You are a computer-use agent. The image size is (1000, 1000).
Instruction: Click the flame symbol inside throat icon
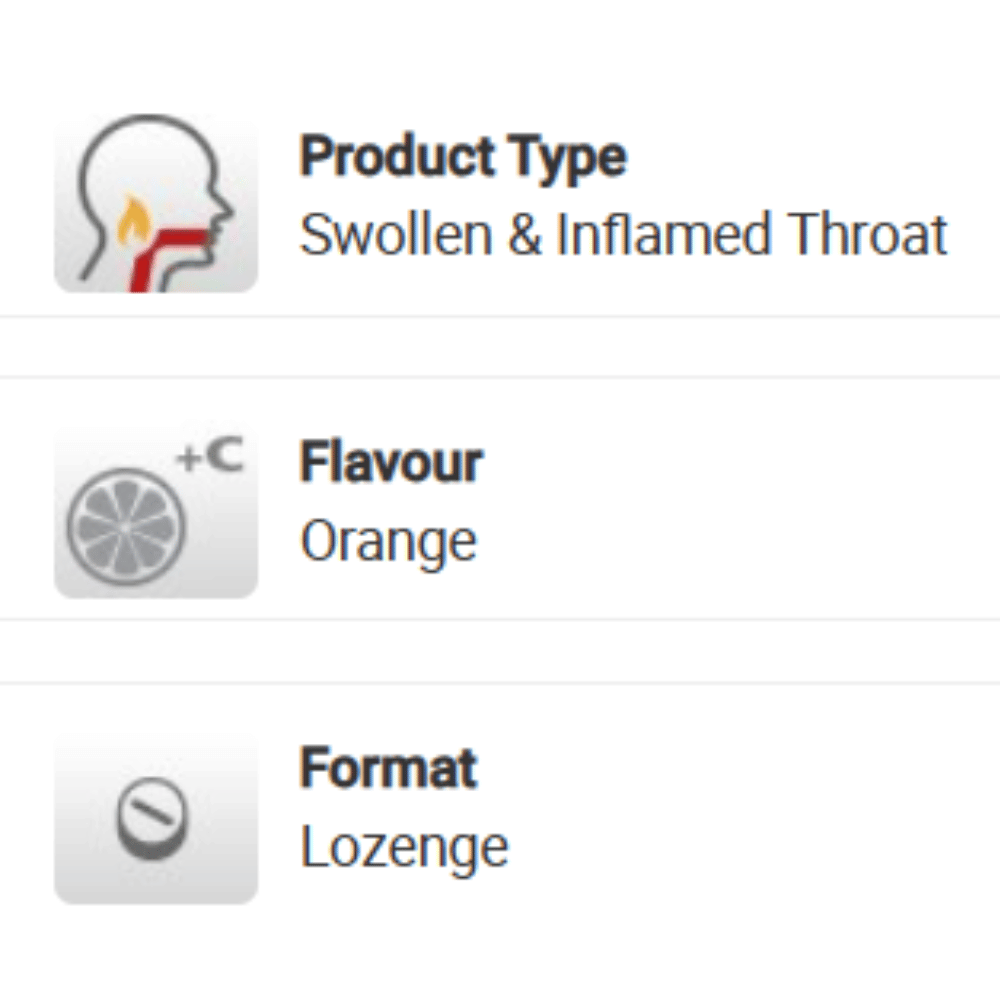(x=130, y=223)
